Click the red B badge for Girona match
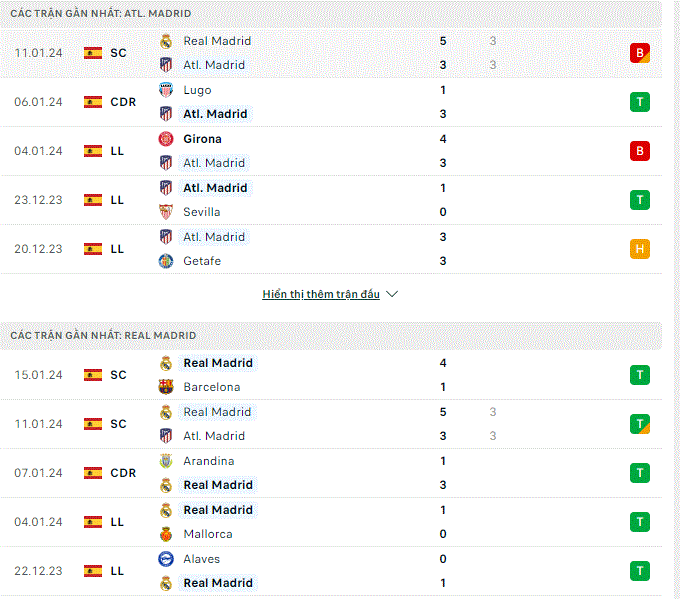The width and height of the screenshot is (680, 599). tap(640, 151)
